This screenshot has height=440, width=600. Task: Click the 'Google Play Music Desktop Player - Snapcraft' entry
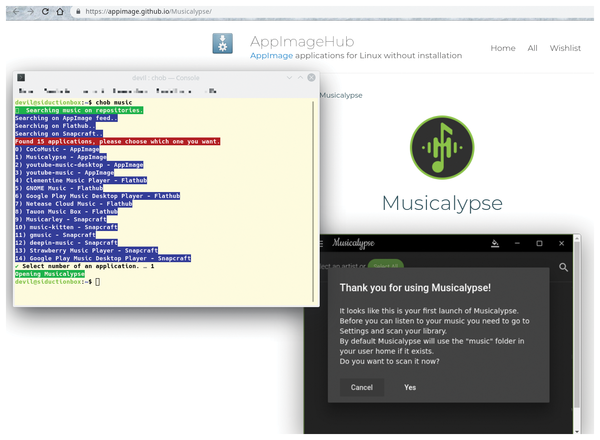pos(103,258)
